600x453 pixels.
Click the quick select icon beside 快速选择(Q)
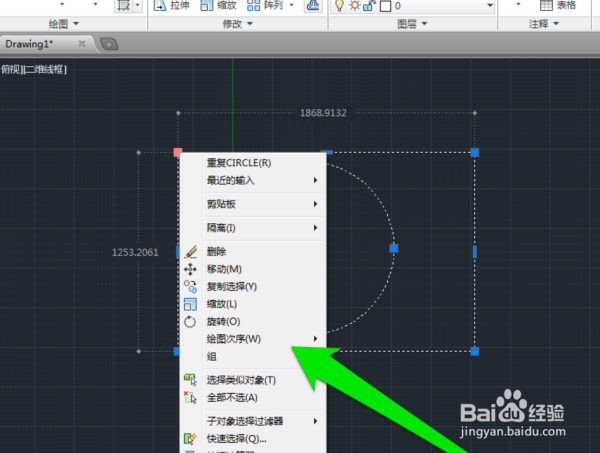[x=190, y=438]
